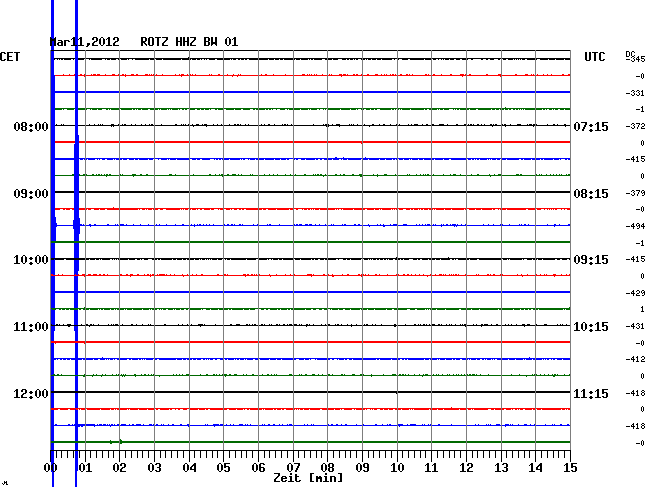Click minute 06 on the time axis
Viewport: 650px width, 494px height.
(258, 468)
